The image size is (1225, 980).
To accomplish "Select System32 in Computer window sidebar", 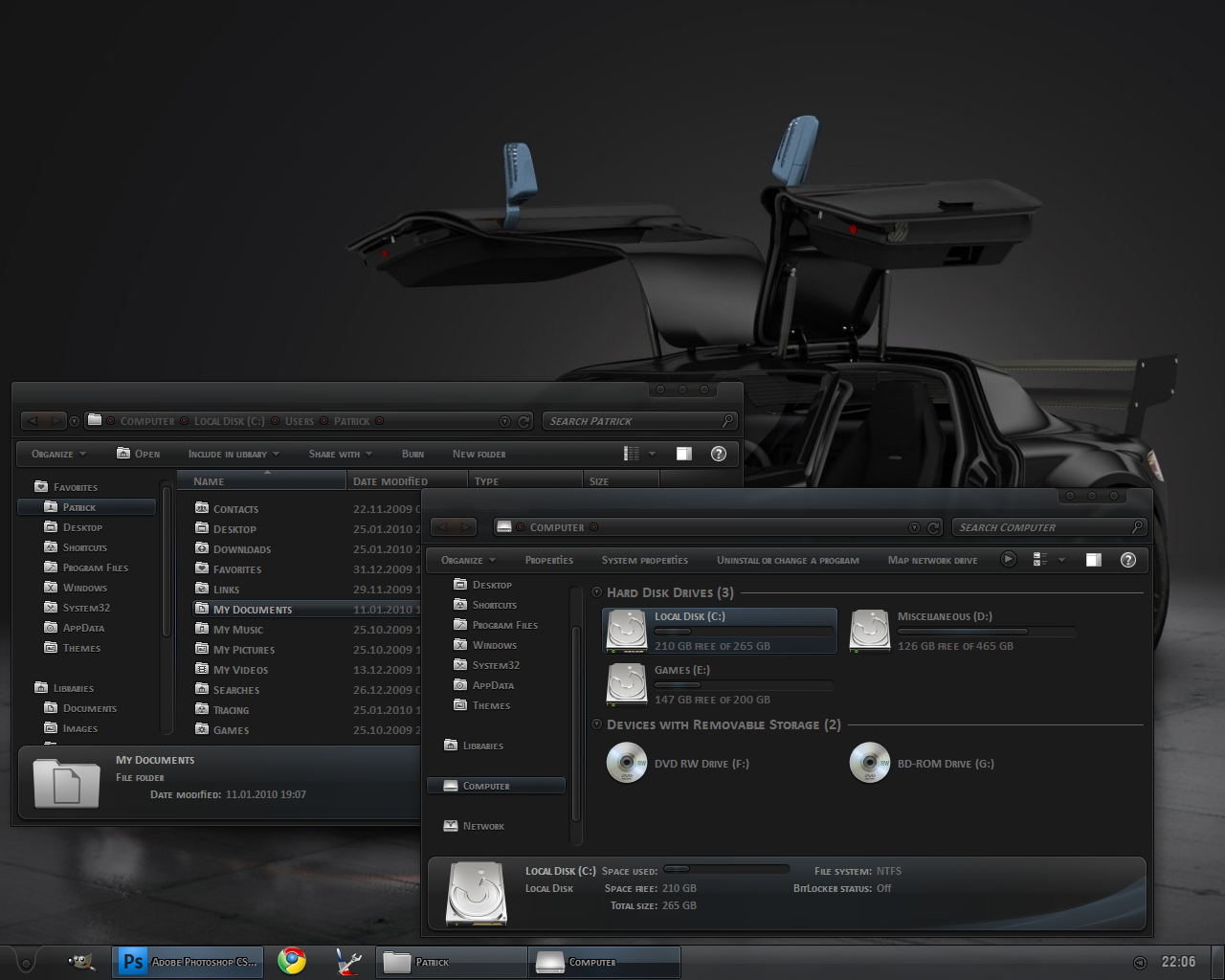I will [496, 665].
